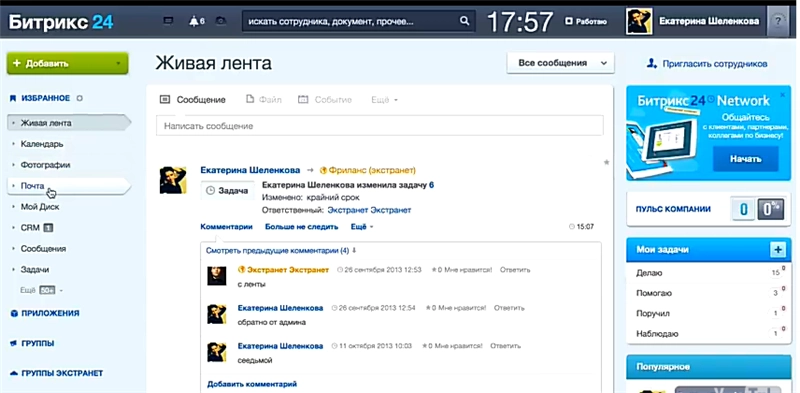Open Почта in the sidebar

point(69,186)
